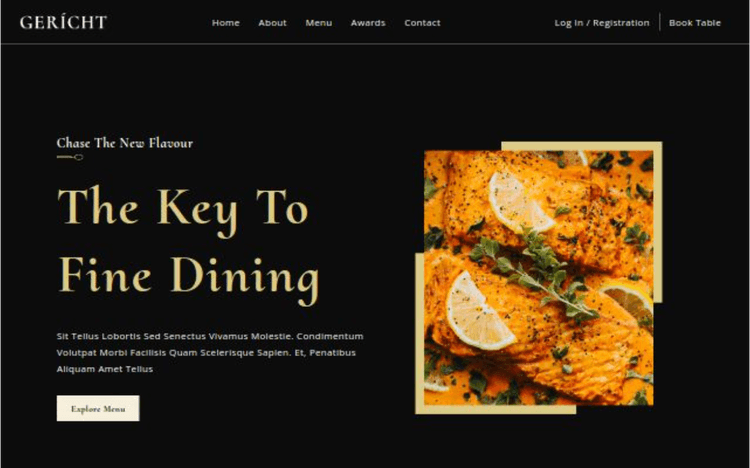Screen dimensions: 750x468
Task: Click the gold frame bar below the photo
Action: [496, 410]
